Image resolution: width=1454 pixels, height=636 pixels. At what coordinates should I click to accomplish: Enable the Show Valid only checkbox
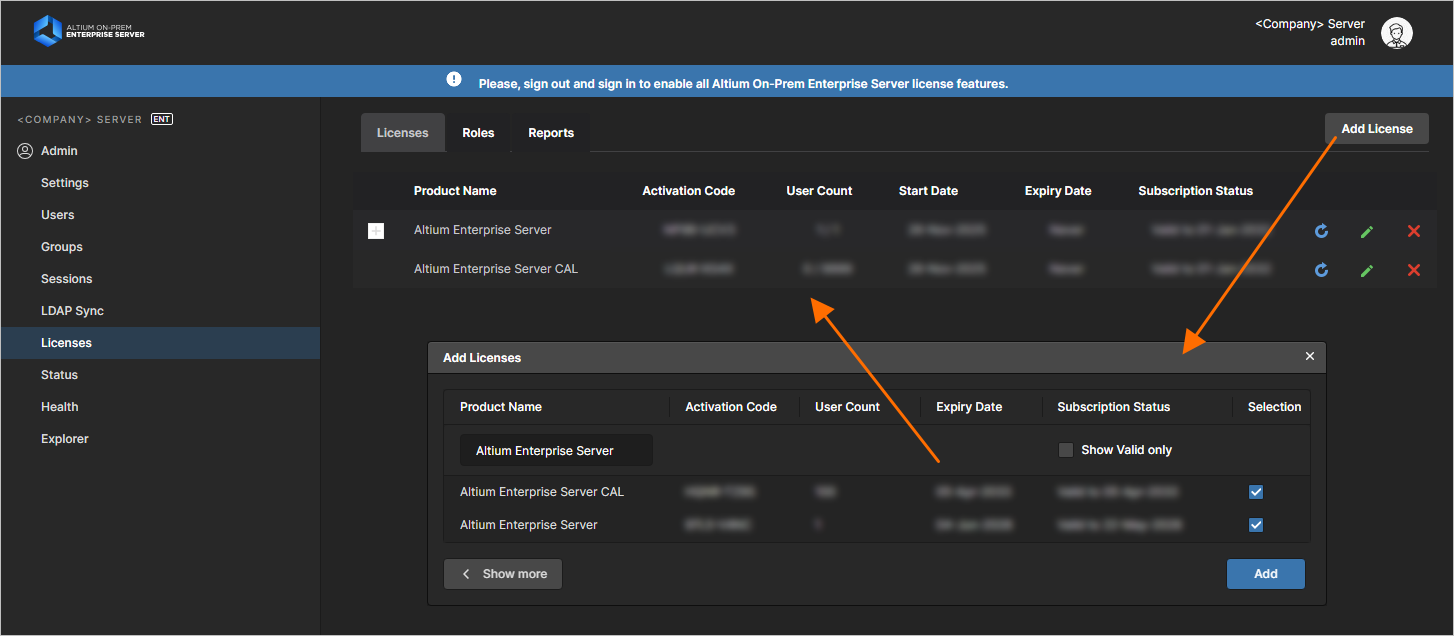coord(1066,450)
